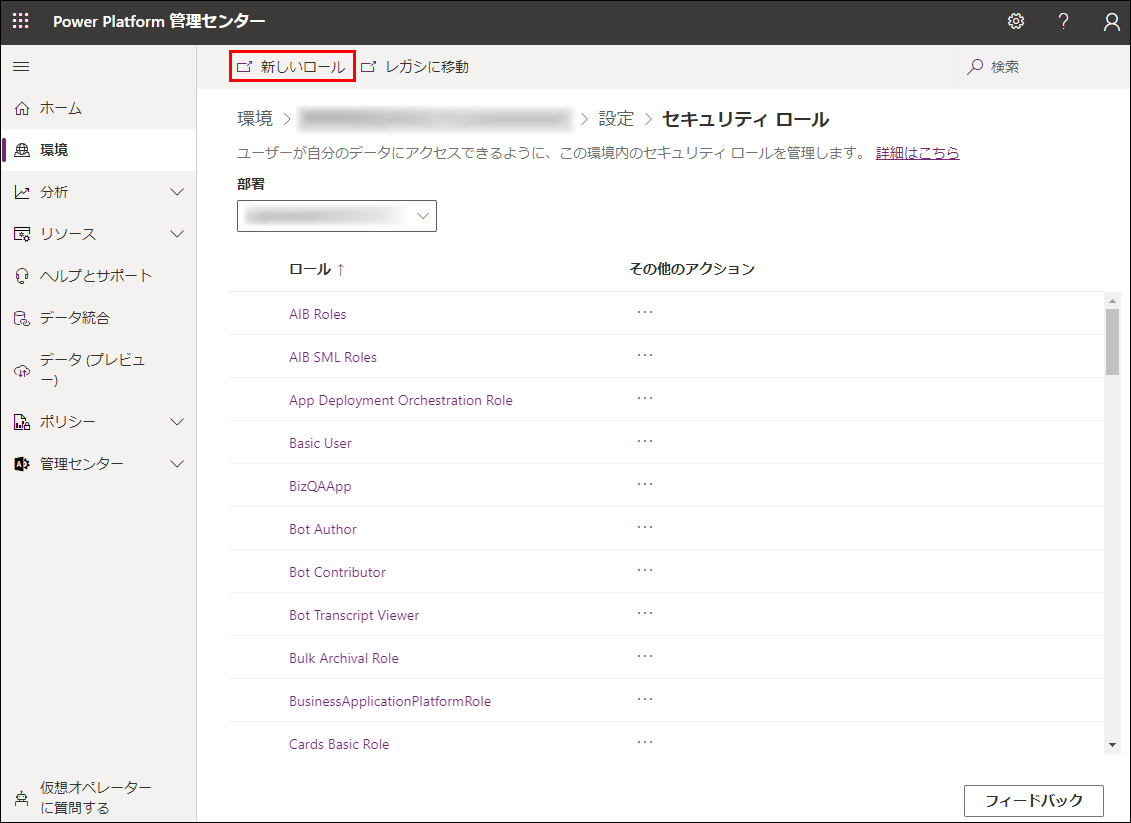Open the BizQAApp role

(x=320, y=486)
